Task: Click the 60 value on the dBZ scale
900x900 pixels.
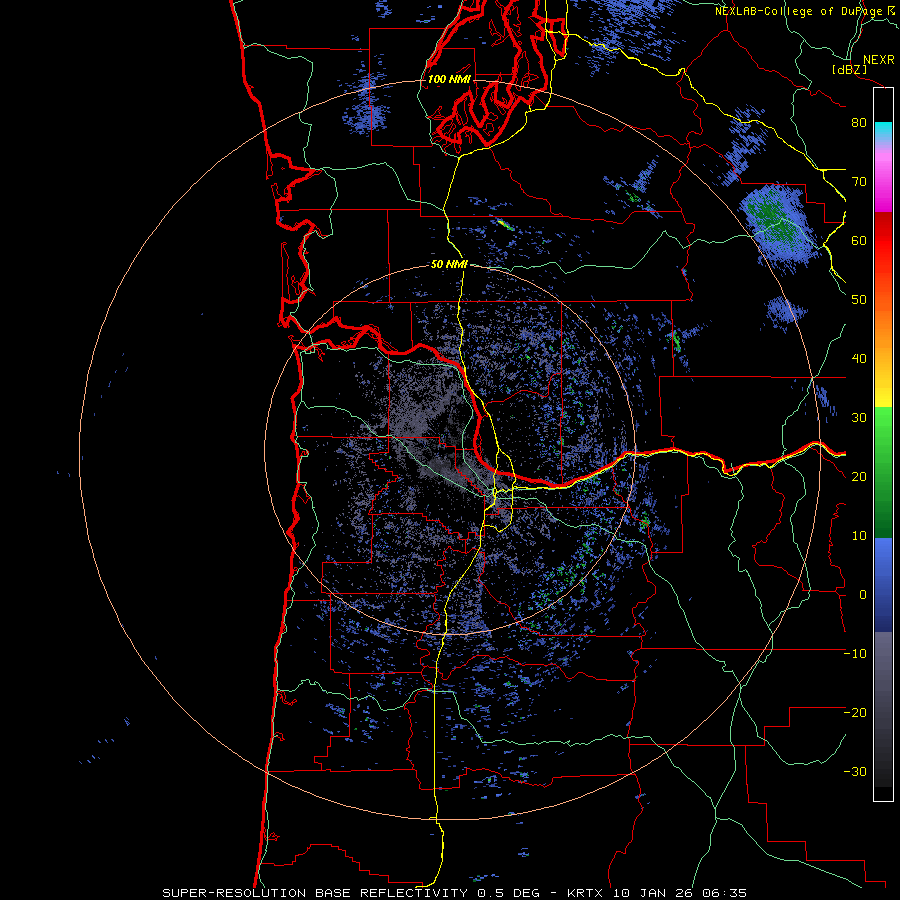Action: coord(859,240)
